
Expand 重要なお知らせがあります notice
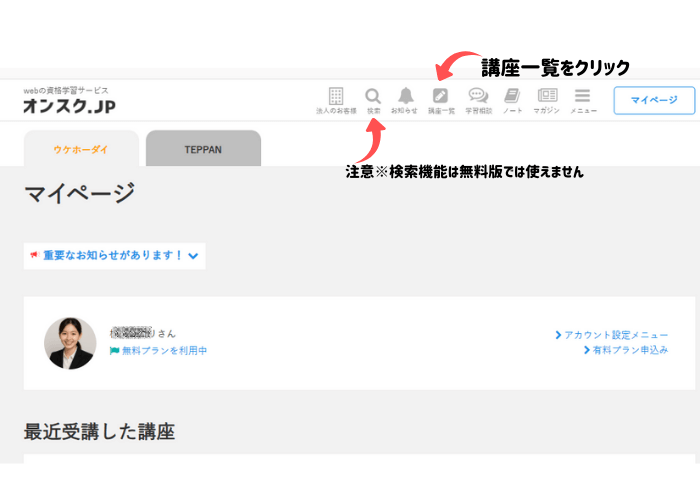(x=114, y=256)
